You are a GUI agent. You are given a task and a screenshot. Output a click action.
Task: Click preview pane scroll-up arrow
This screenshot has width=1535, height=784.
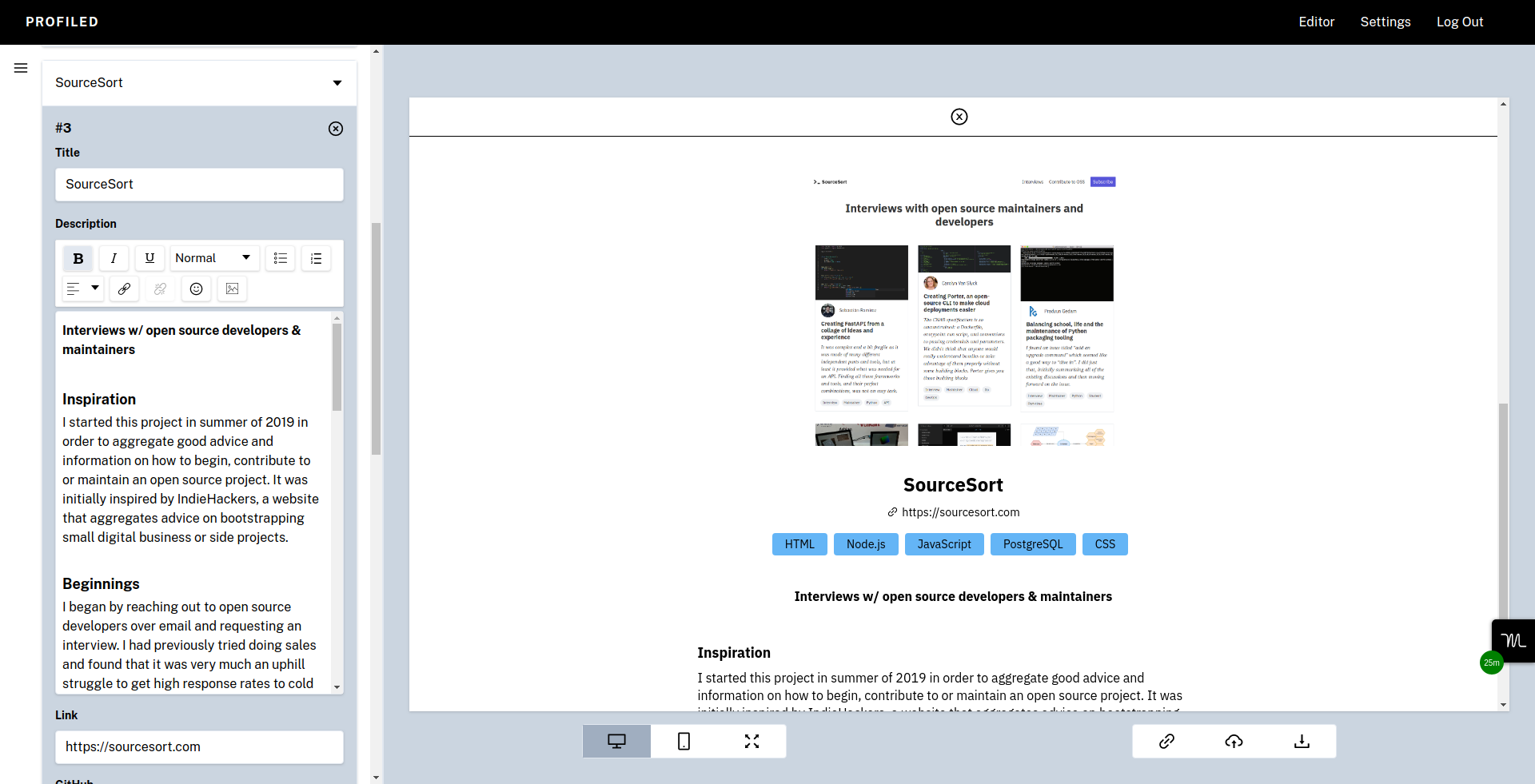(1503, 104)
